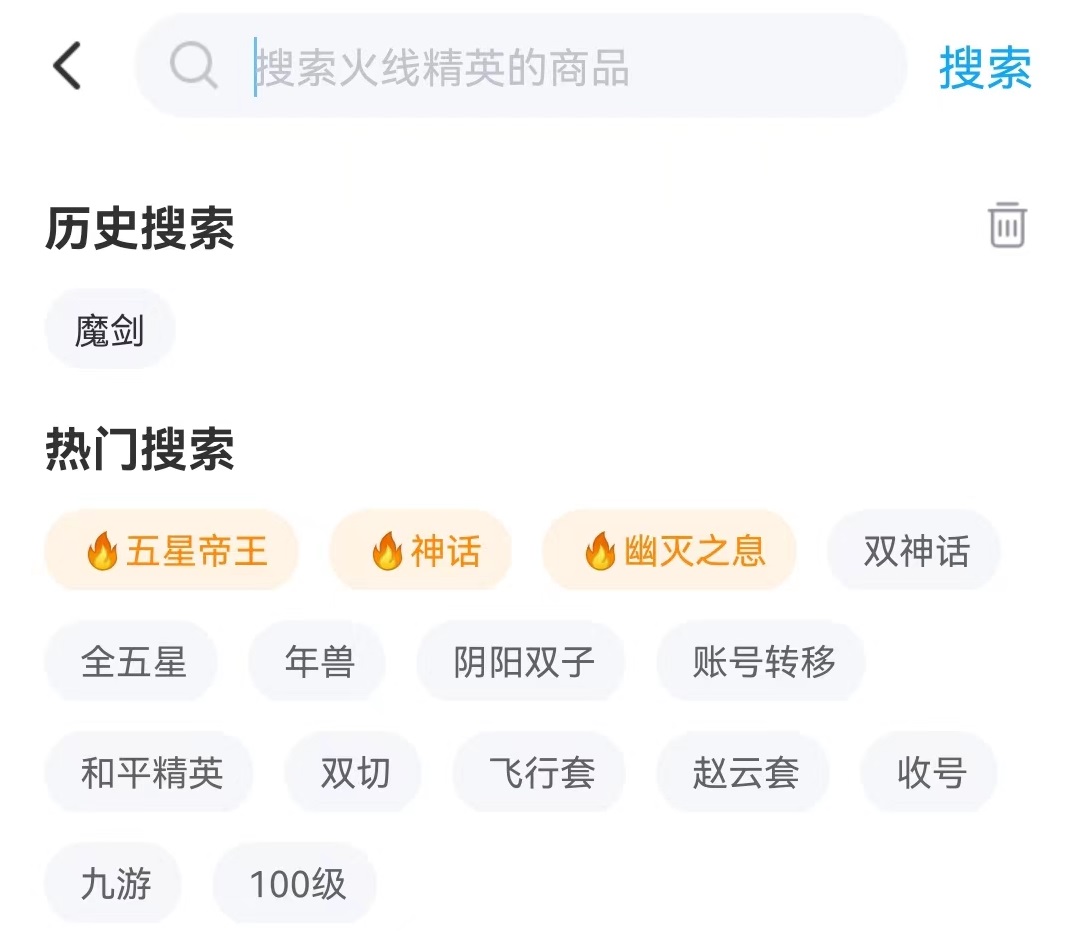This screenshot has height=931, width=1079.
Task: Clear history with the trash icon
Action: [x=1007, y=225]
